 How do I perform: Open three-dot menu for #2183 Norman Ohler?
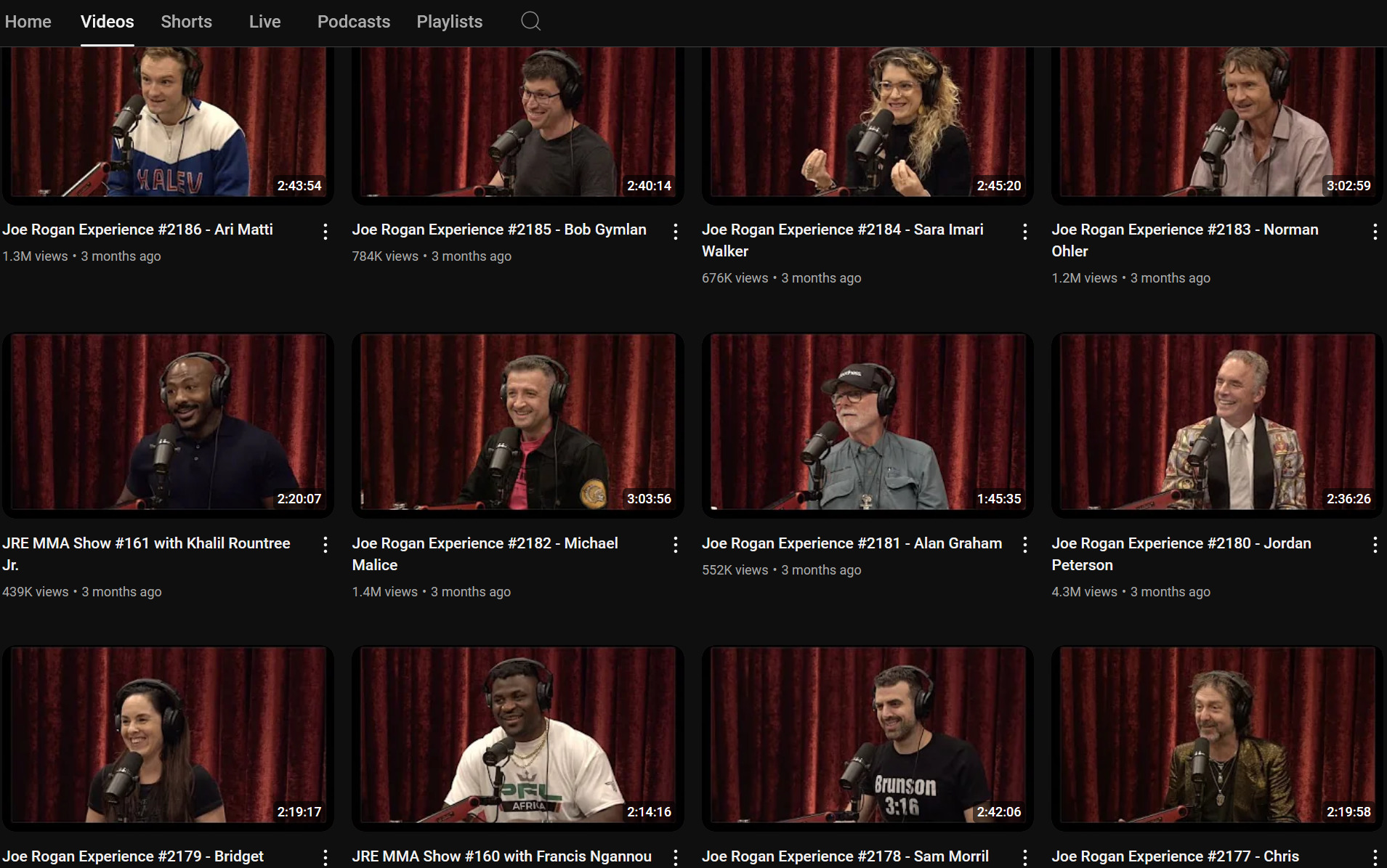[1375, 231]
